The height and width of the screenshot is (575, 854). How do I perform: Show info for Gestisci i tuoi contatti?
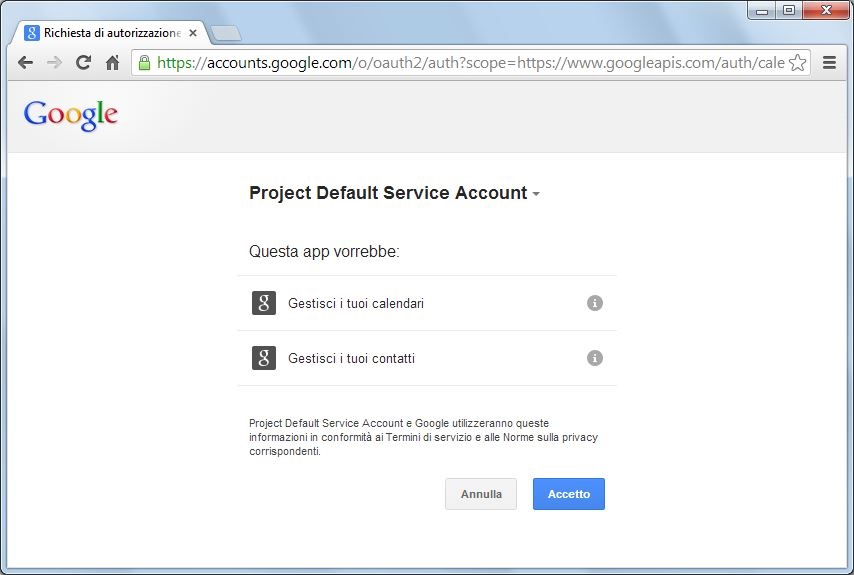pos(595,358)
